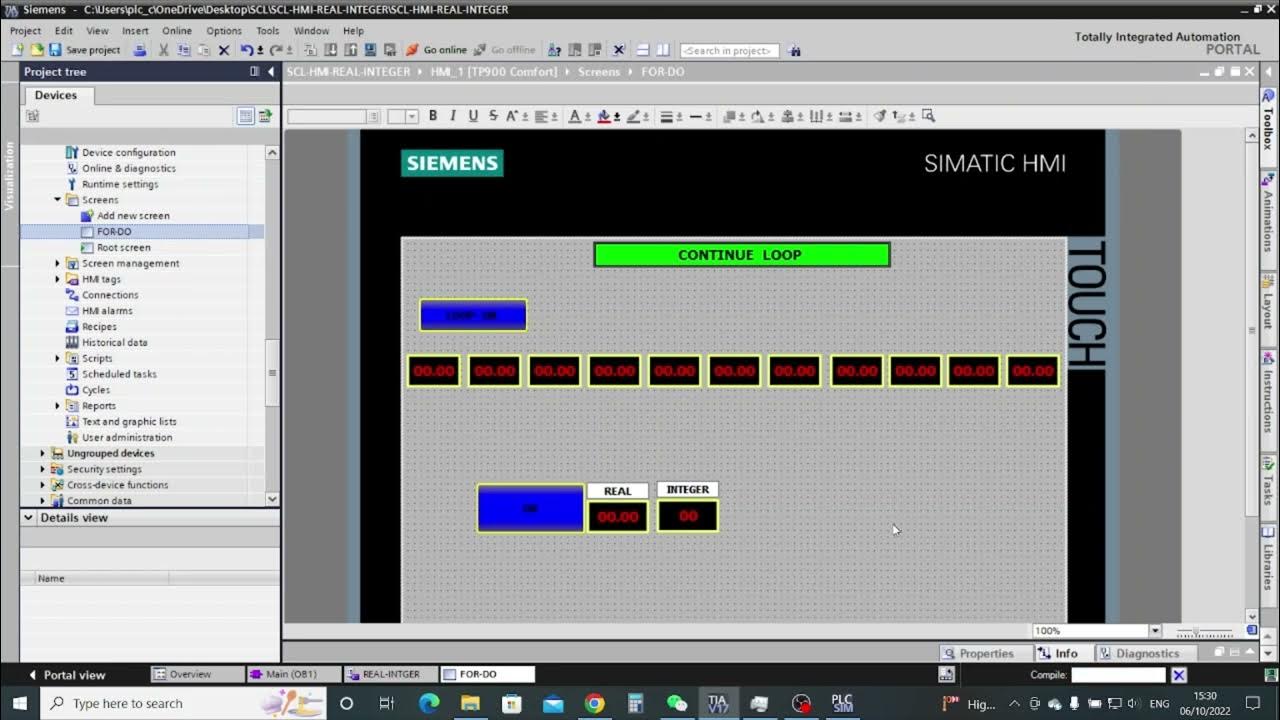
Task: Click the REAL value I/O field
Action: tap(618, 516)
